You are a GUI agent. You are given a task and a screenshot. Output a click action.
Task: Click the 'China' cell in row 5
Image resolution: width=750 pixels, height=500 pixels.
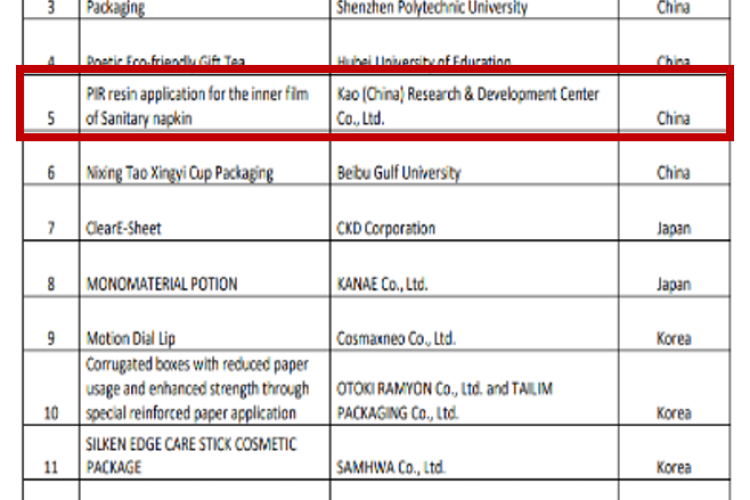click(x=674, y=102)
